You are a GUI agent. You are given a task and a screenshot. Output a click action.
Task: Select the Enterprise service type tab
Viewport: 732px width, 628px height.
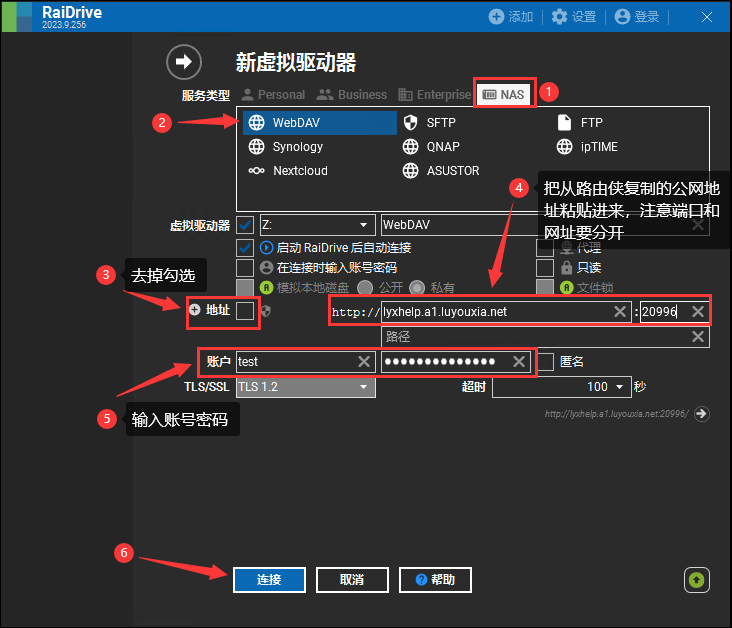(x=434, y=95)
